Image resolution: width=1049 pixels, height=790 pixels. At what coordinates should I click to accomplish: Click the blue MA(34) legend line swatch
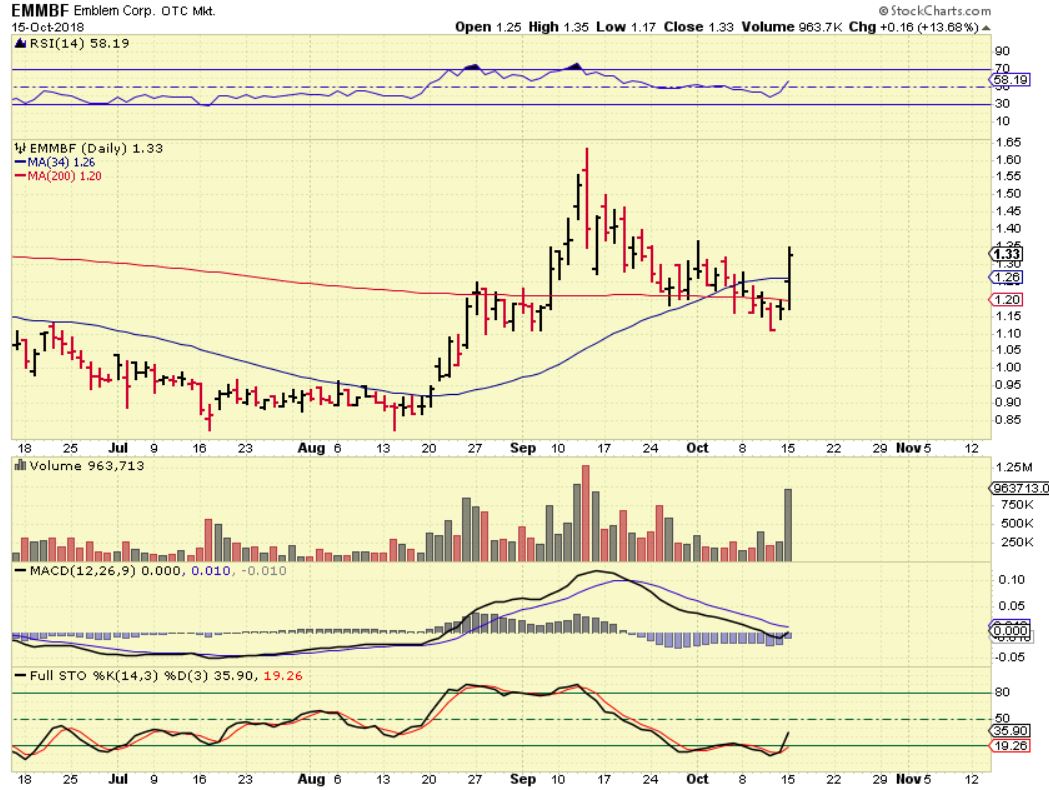pos(20,163)
